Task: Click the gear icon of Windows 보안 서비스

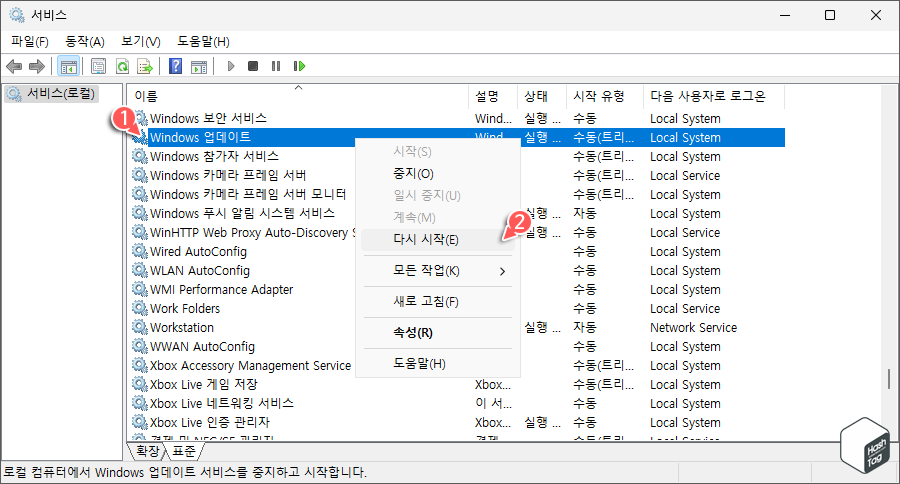Action: pyautogui.click(x=141, y=118)
